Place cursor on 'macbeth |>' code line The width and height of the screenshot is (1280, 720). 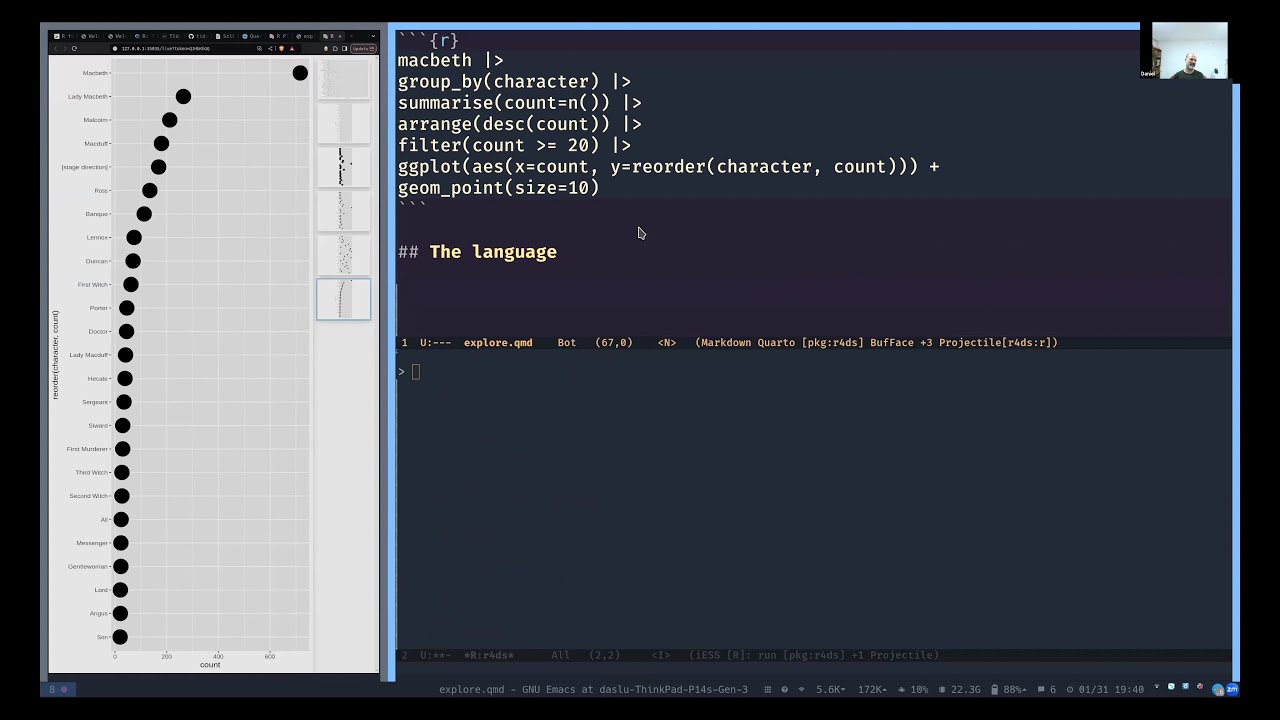click(x=450, y=60)
